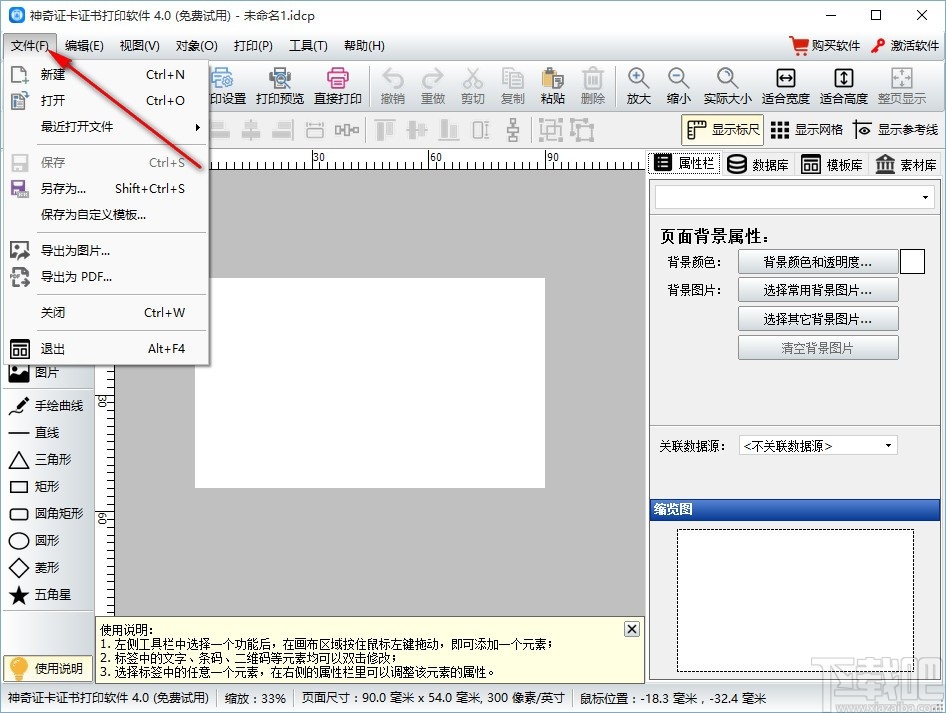Click the Activate Software key icon
Screen dimensions: 946x713
(878, 45)
